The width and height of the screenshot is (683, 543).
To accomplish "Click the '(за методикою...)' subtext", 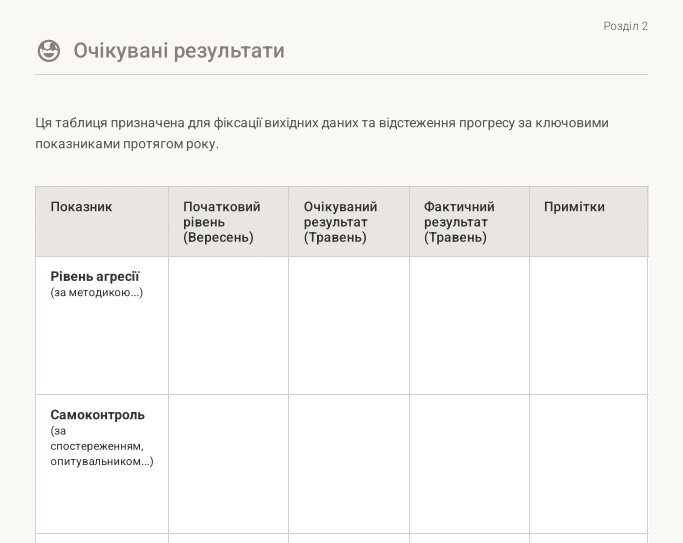I will coord(97,292).
